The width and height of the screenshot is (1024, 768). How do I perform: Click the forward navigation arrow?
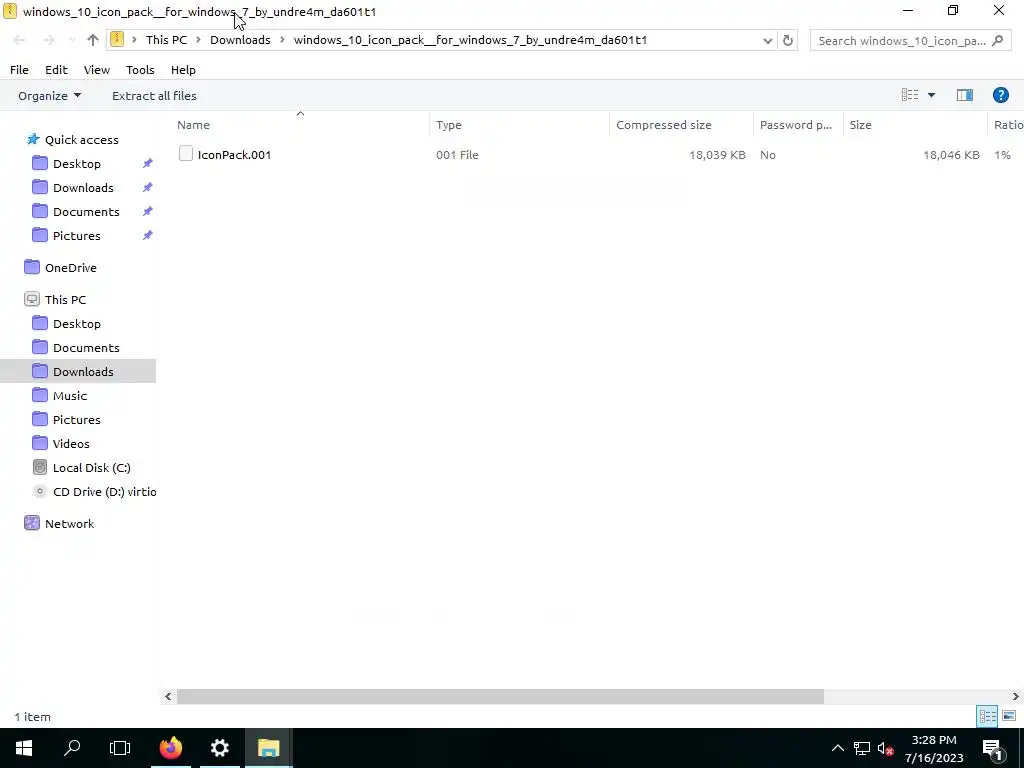[49, 40]
